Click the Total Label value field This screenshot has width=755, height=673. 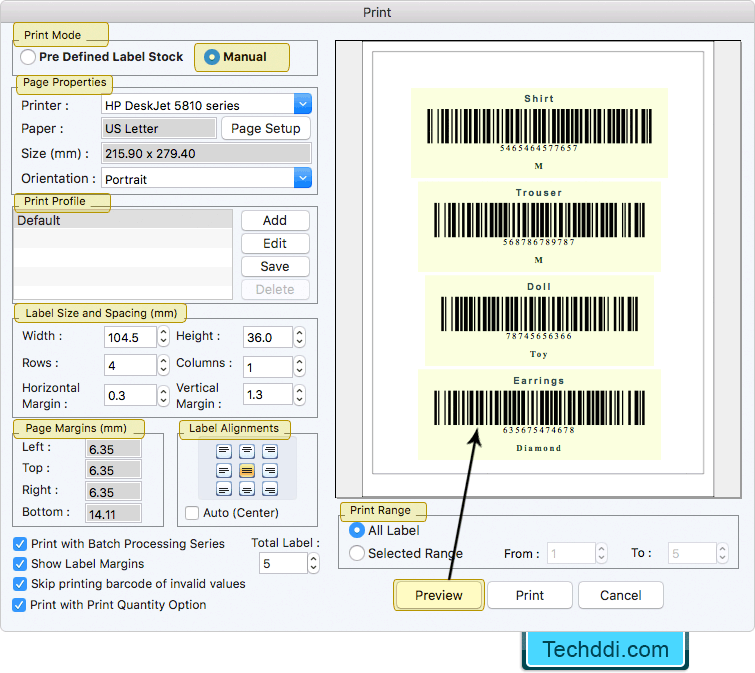(283, 563)
